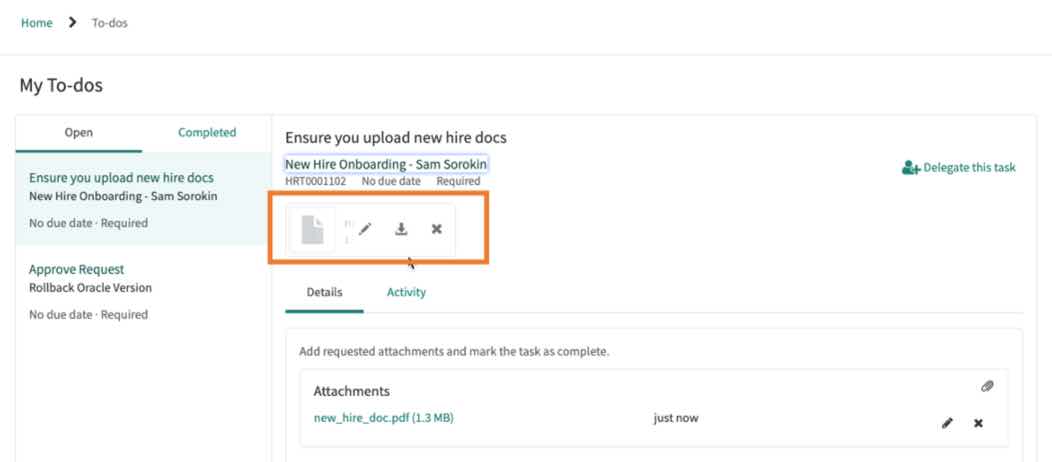Rename new_hire_doc.pdf with its pencil icon
Screen dimensions: 1052x462
coord(947,423)
